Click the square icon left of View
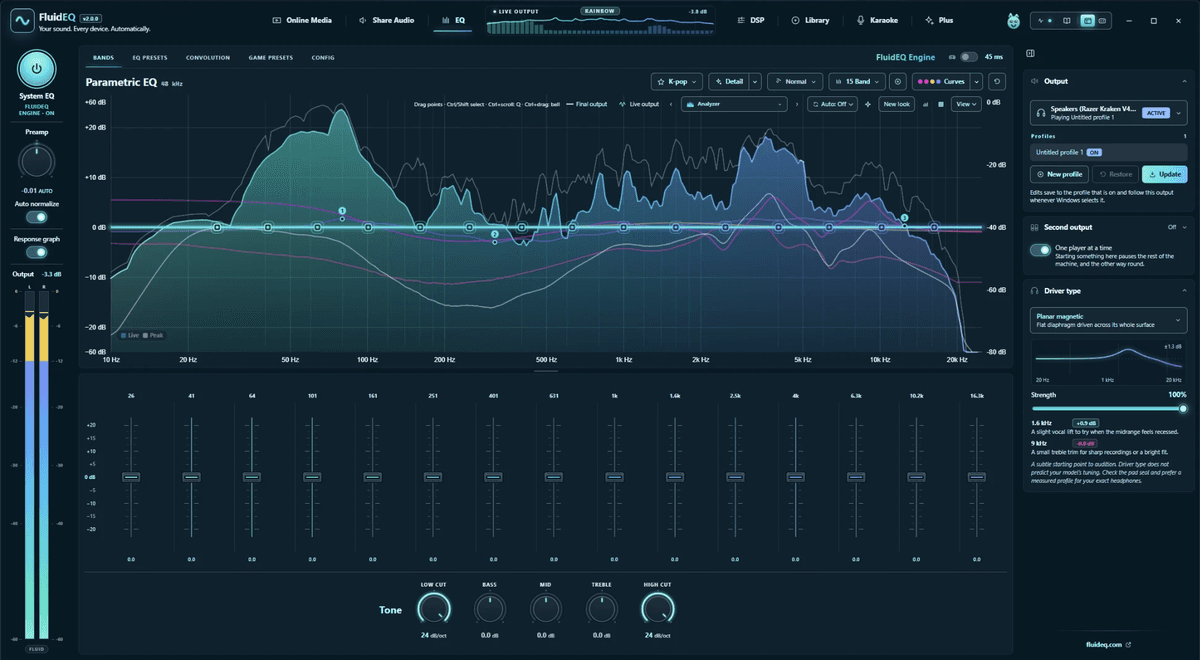This screenshot has width=1200, height=660. tap(940, 104)
